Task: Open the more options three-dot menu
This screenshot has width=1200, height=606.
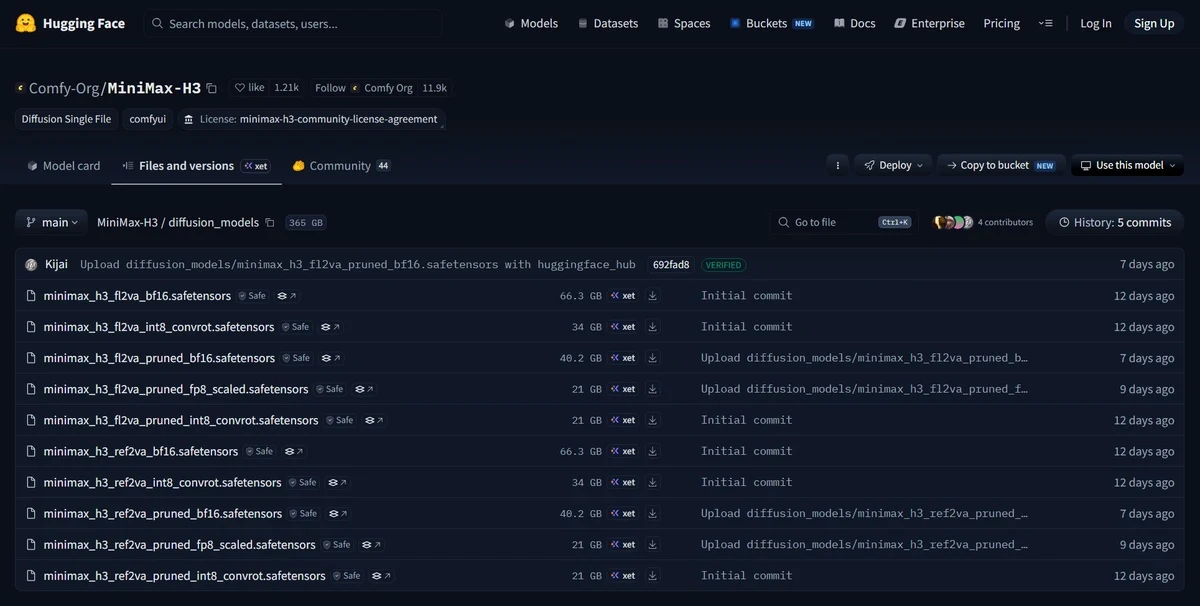Action: tap(838, 165)
